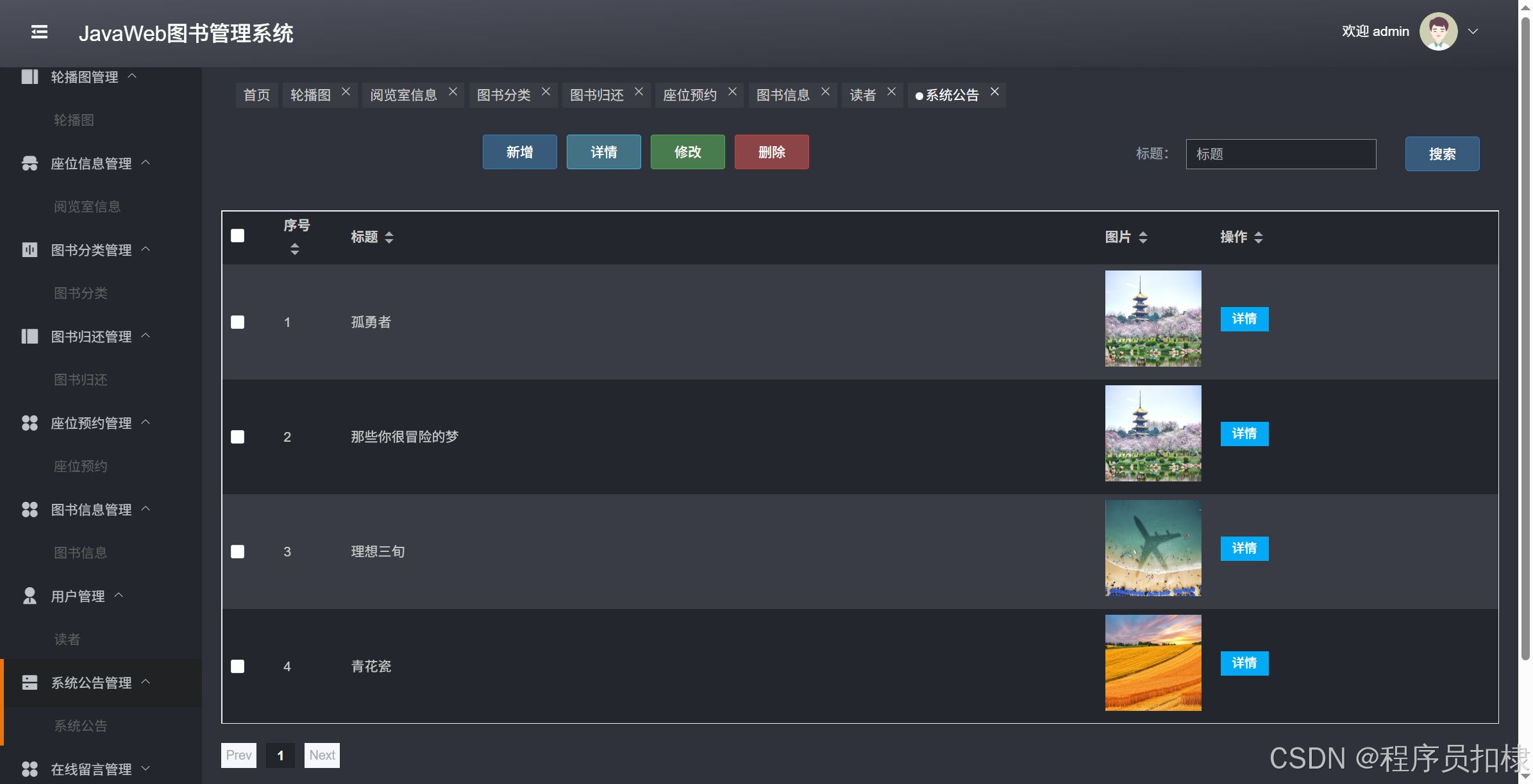Click the hamburger menu collapse icon
1533x784 pixels.
click(39, 32)
